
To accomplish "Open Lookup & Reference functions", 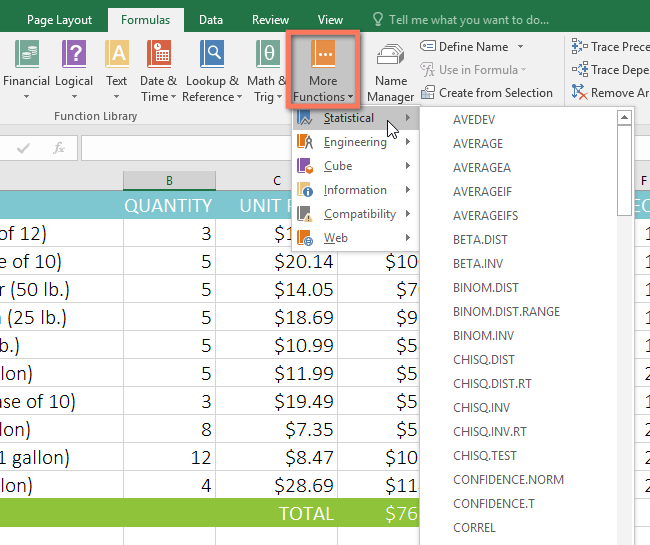I will pos(212,69).
